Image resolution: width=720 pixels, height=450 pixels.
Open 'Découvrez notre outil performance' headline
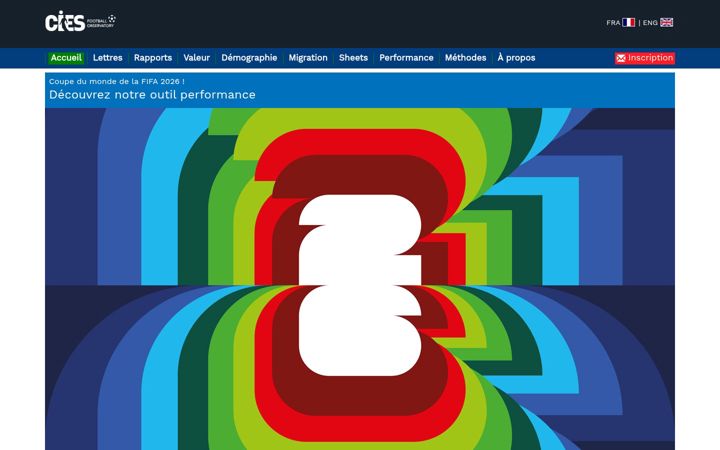click(152, 95)
